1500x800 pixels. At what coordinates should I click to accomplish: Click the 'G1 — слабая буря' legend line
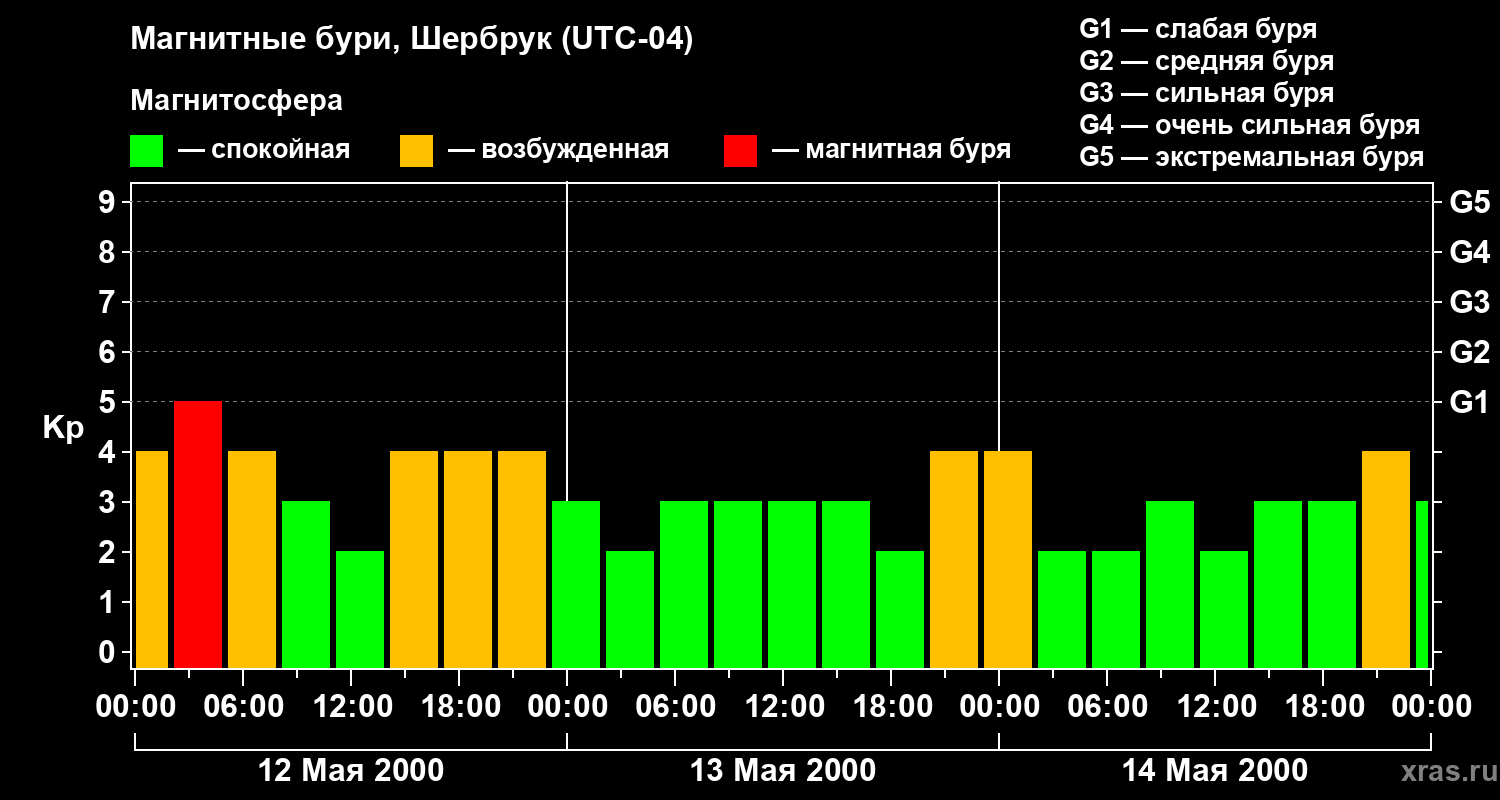(x=1198, y=29)
